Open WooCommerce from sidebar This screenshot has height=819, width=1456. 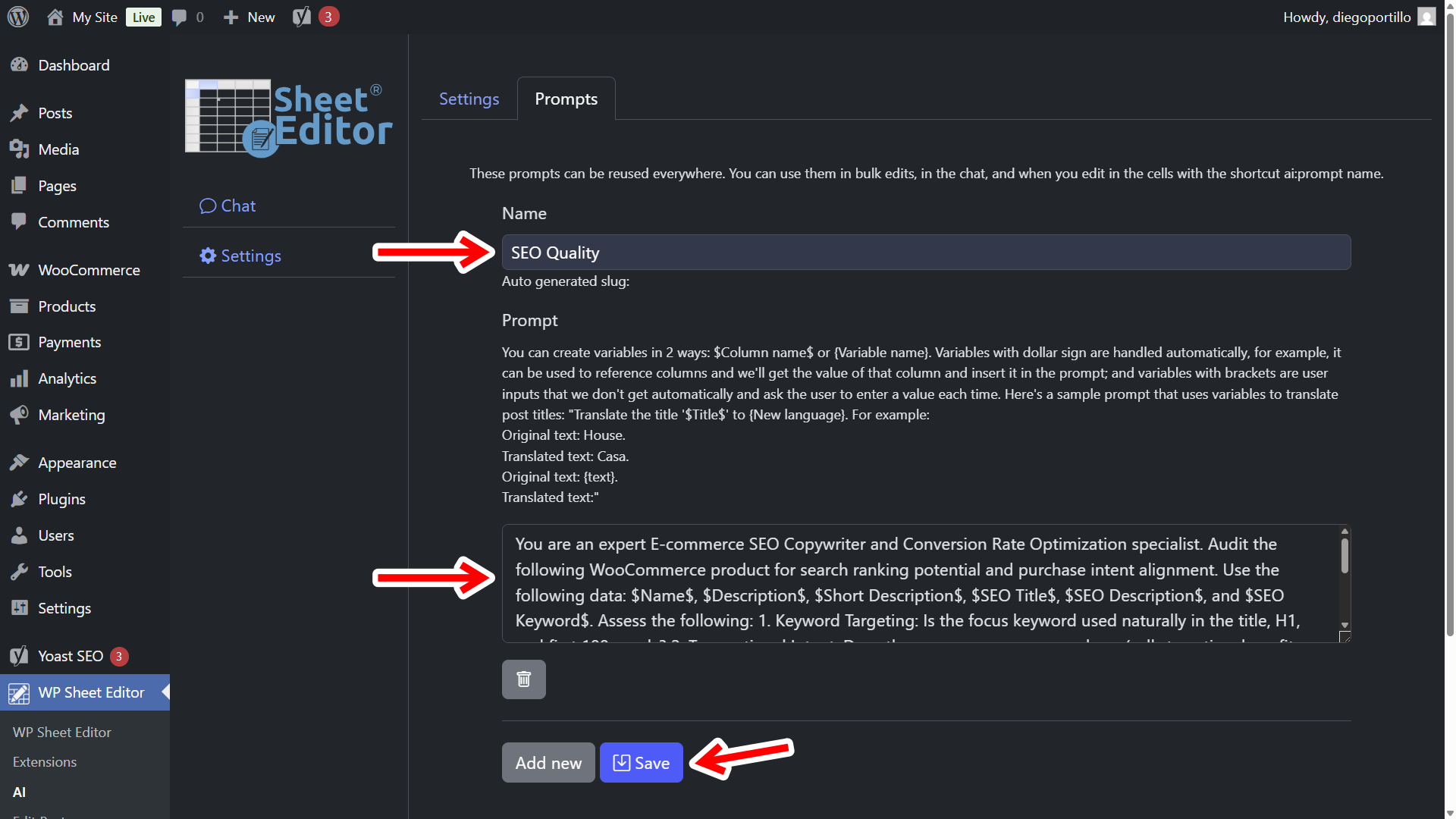(89, 270)
